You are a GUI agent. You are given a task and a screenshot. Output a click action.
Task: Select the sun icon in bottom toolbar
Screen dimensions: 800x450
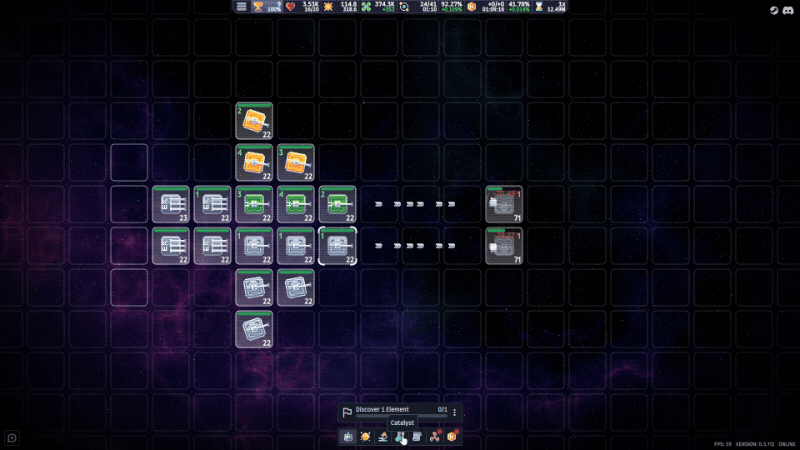[x=365, y=437]
